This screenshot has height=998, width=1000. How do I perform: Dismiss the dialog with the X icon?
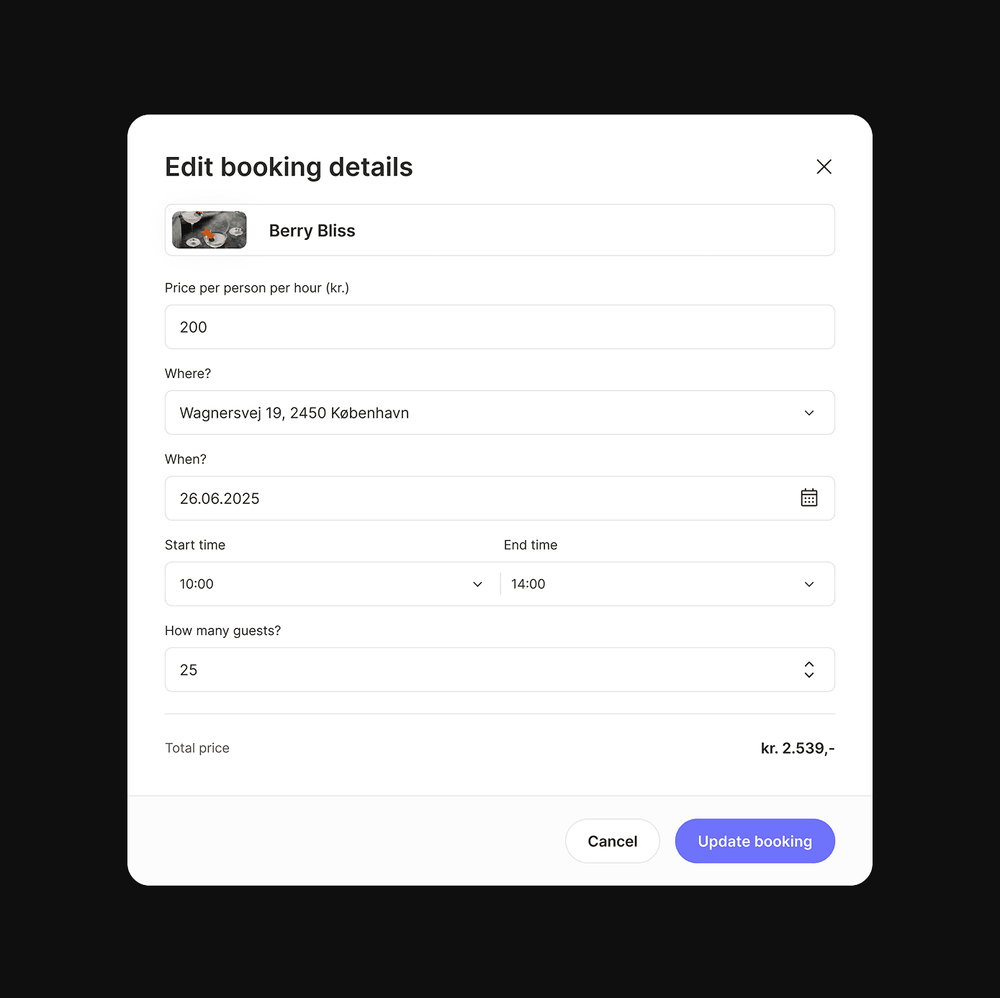click(823, 166)
